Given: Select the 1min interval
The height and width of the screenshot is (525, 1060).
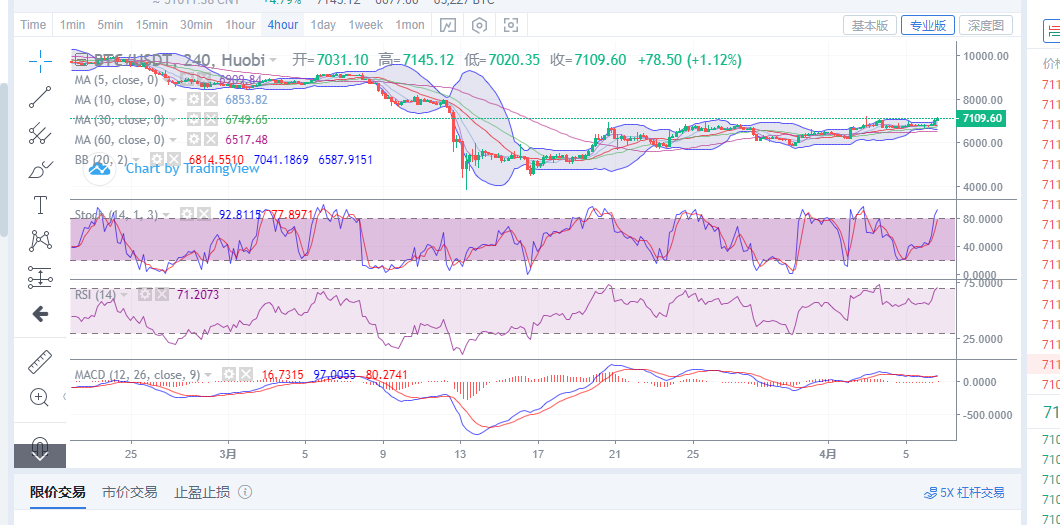Looking at the screenshot, I should [x=72, y=25].
